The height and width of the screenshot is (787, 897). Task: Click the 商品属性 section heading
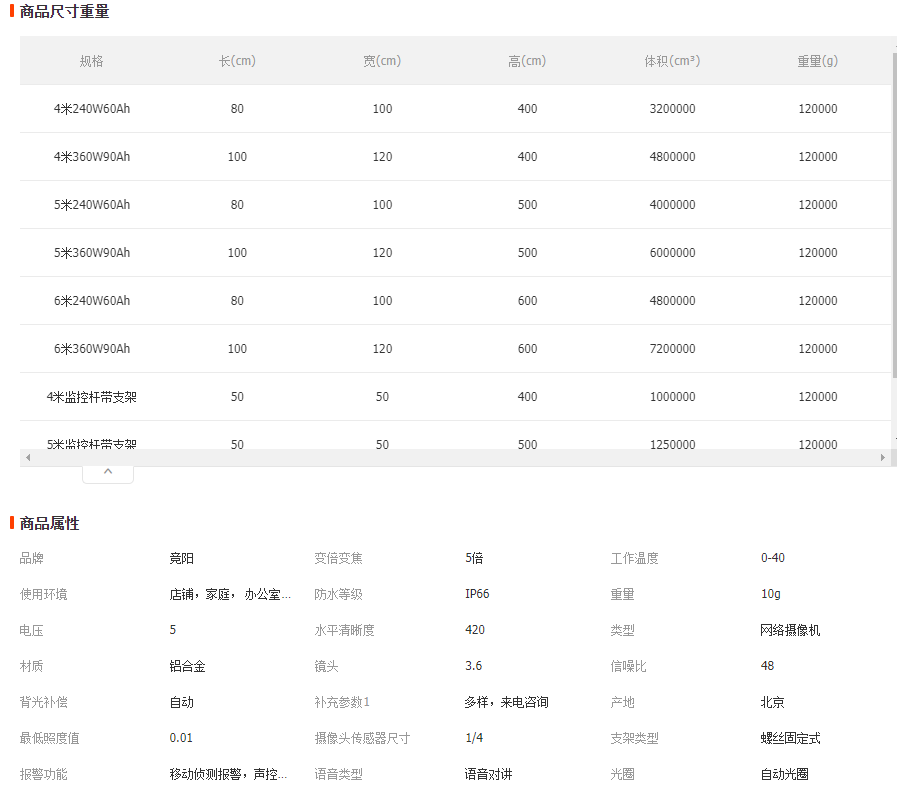[x=50, y=524]
